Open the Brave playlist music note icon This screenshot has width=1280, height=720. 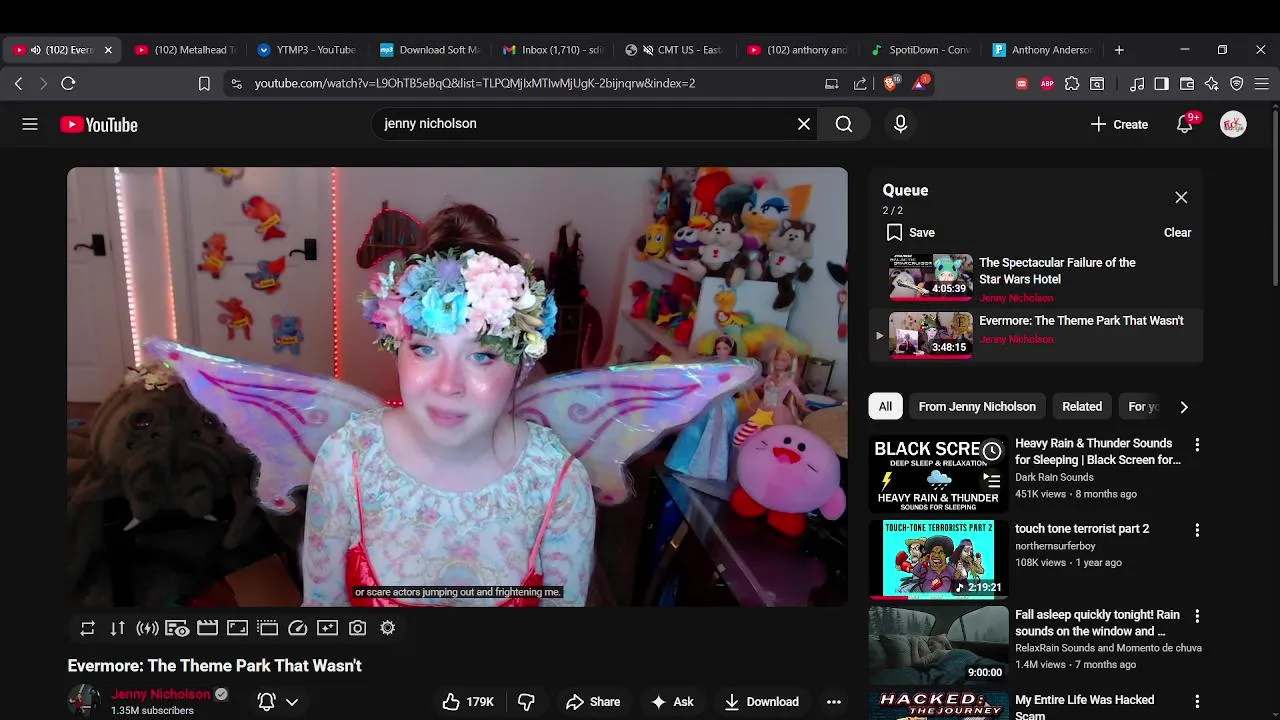coord(1137,84)
